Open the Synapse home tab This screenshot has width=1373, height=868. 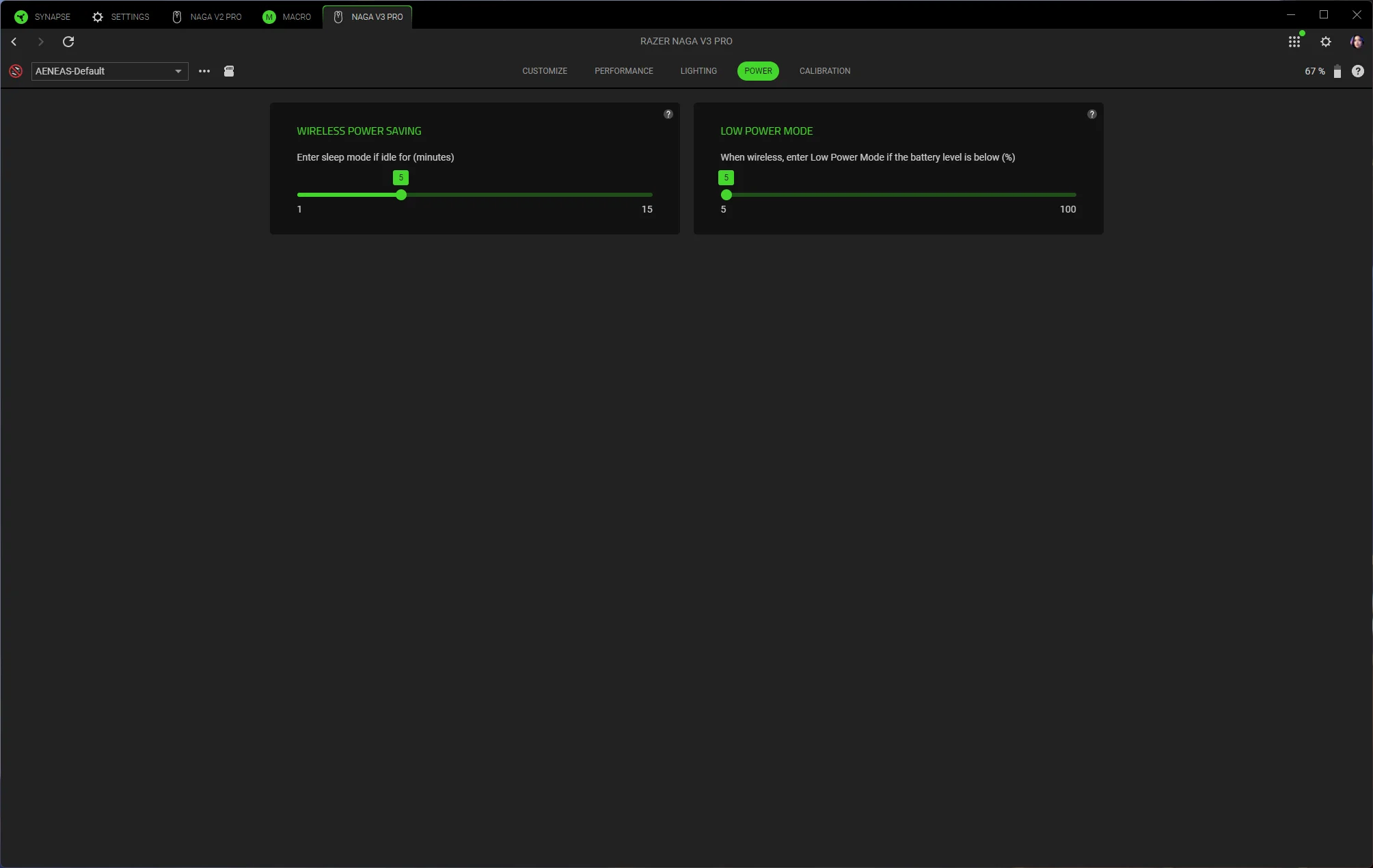tap(42, 16)
